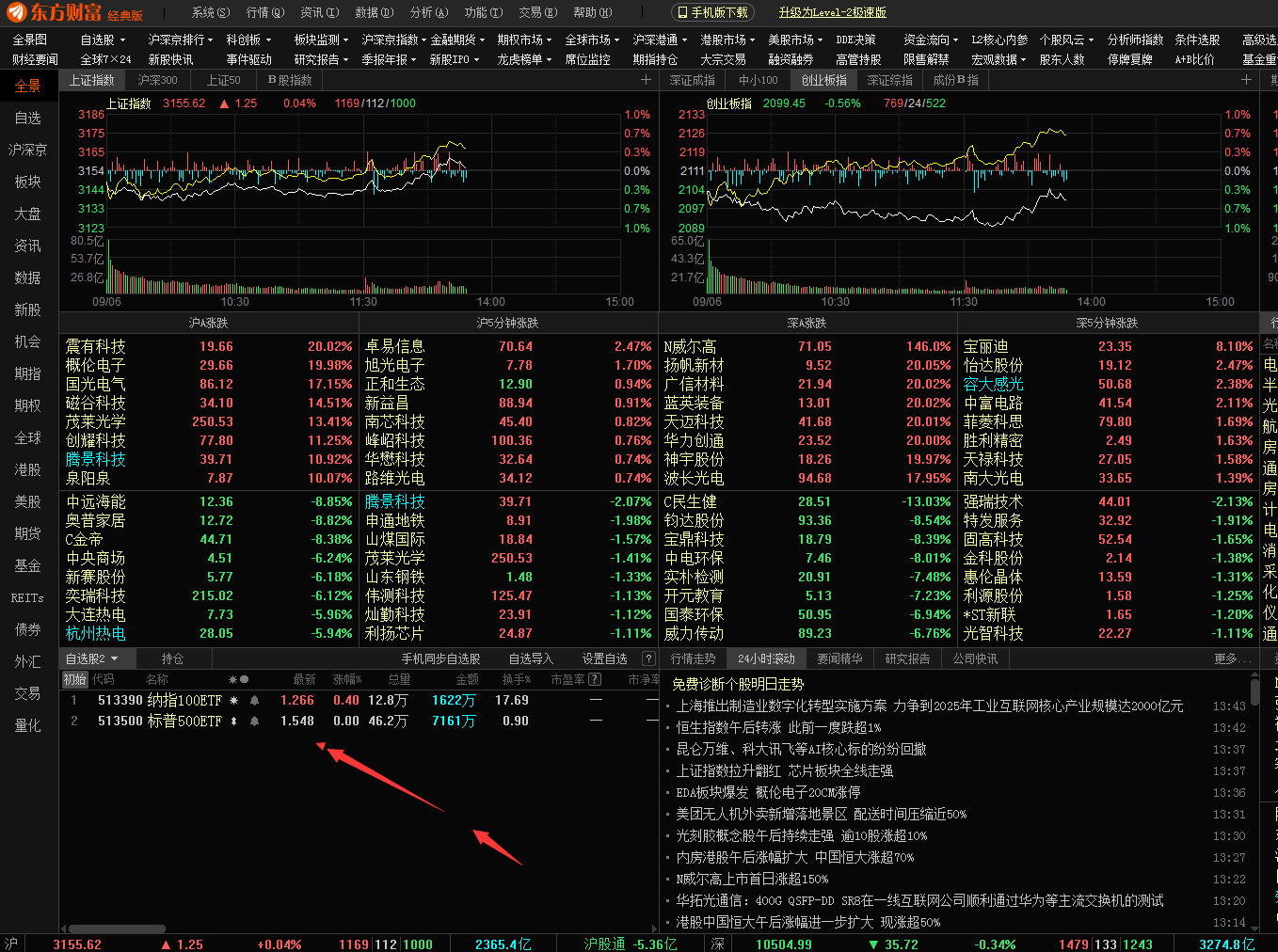This screenshot has height=952, width=1278.
Task: Click the marker icon on 标普500ETF row
Action: tap(233, 721)
